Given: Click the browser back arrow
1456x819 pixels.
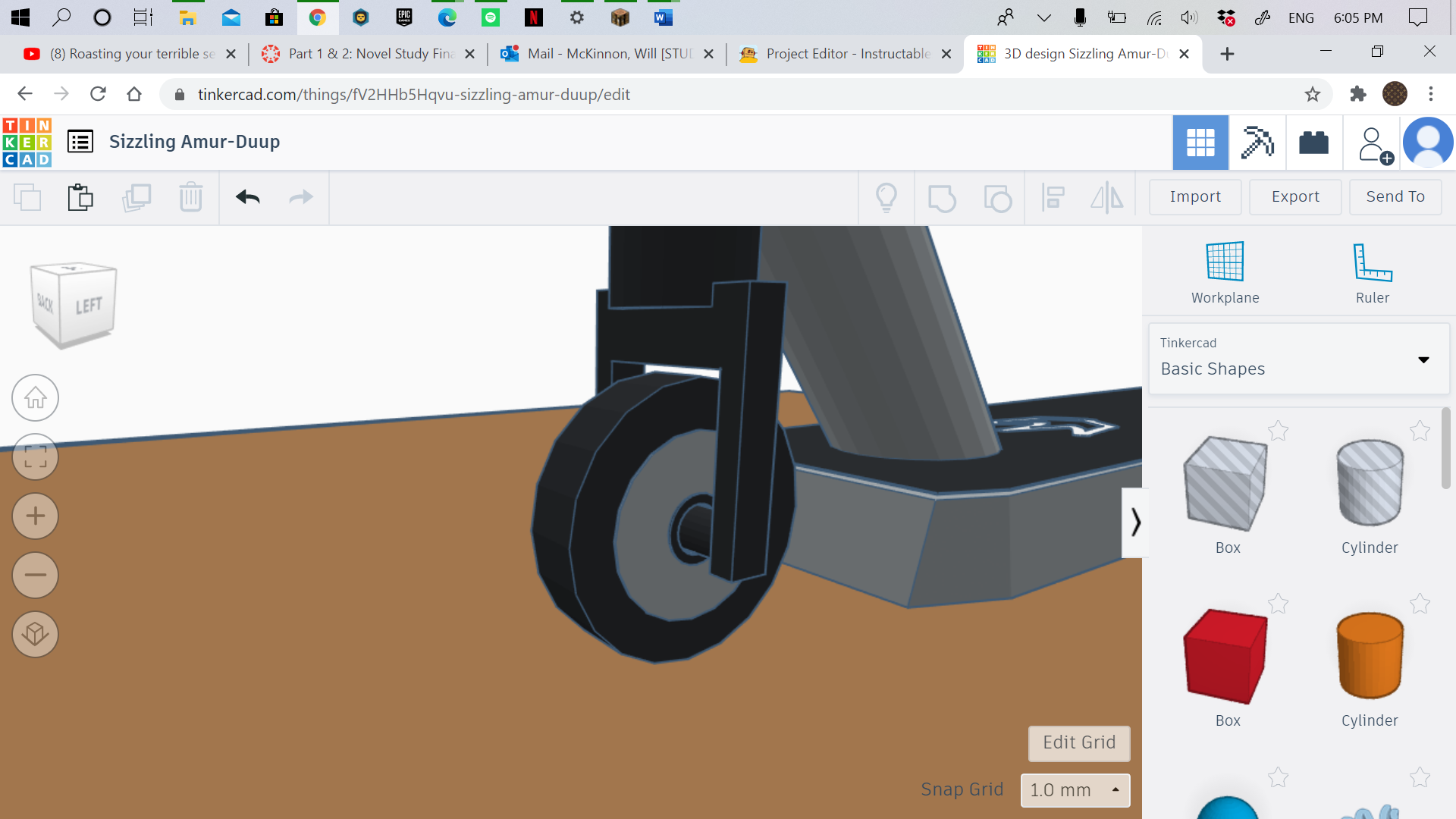Looking at the screenshot, I should 25,94.
